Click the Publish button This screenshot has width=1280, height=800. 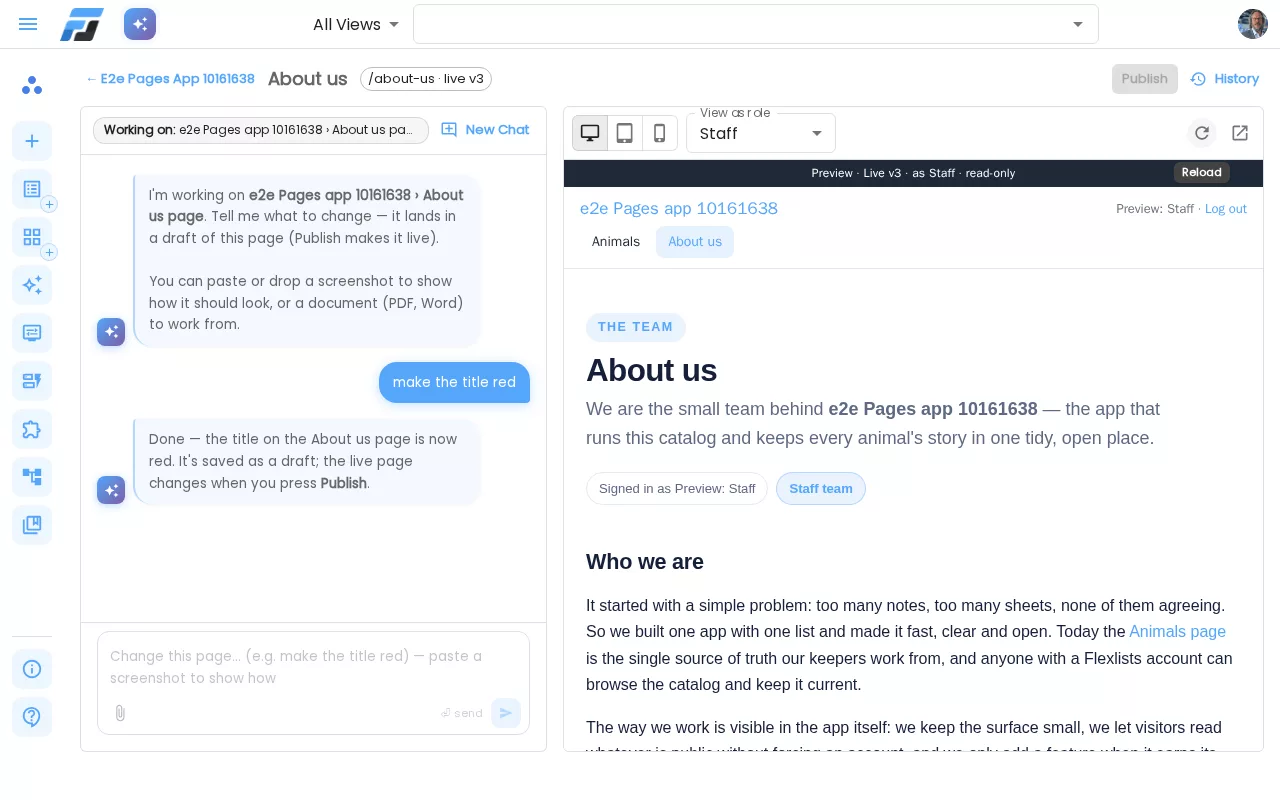click(1145, 79)
